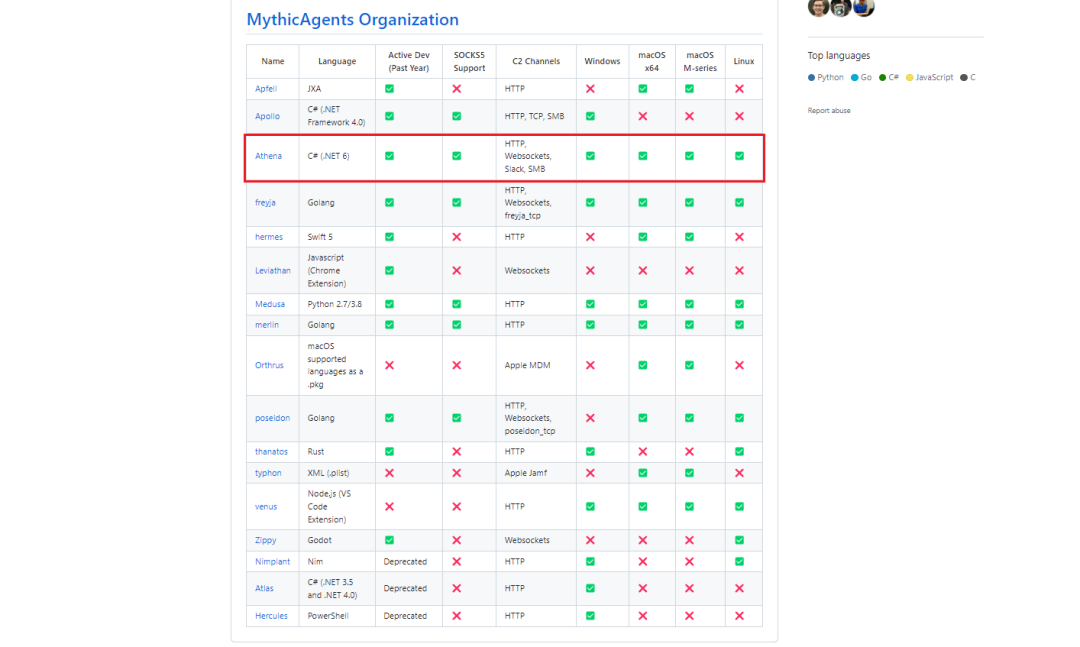This screenshot has width=1080, height=647.
Task: Open the typhon agent link
Action: (x=268, y=473)
